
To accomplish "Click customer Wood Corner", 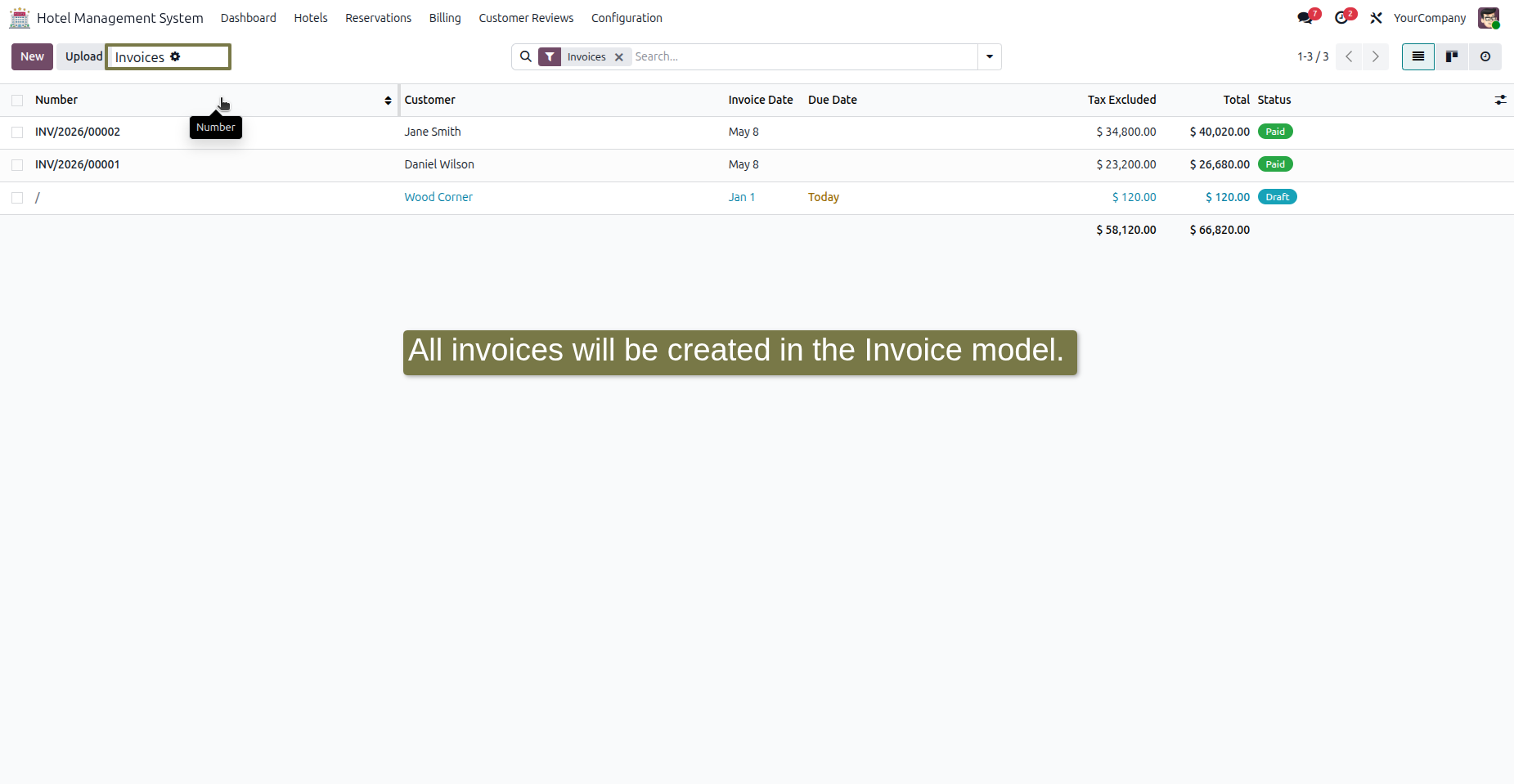I will pos(438,197).
